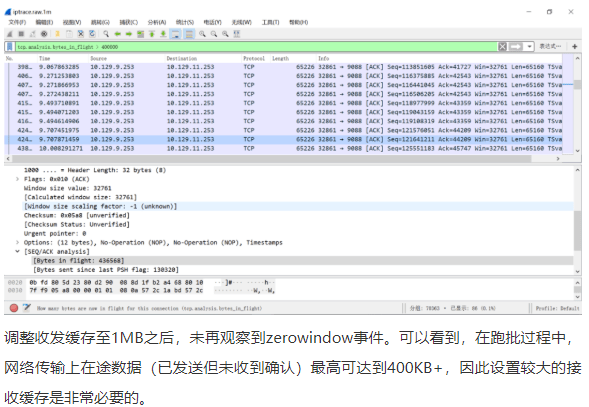Select packet at time 10.008291271
Image resolution: width=589 pixels, height=407 pixels.
click(x=284, y=148)
